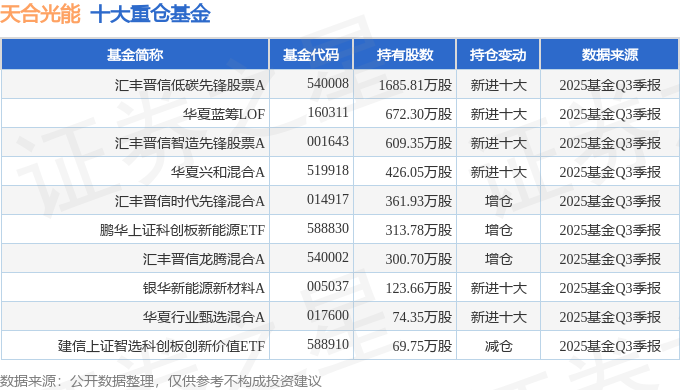Click the 69.75万股 holding value
This screenshot has height=390, width=680.
point(422,346)
